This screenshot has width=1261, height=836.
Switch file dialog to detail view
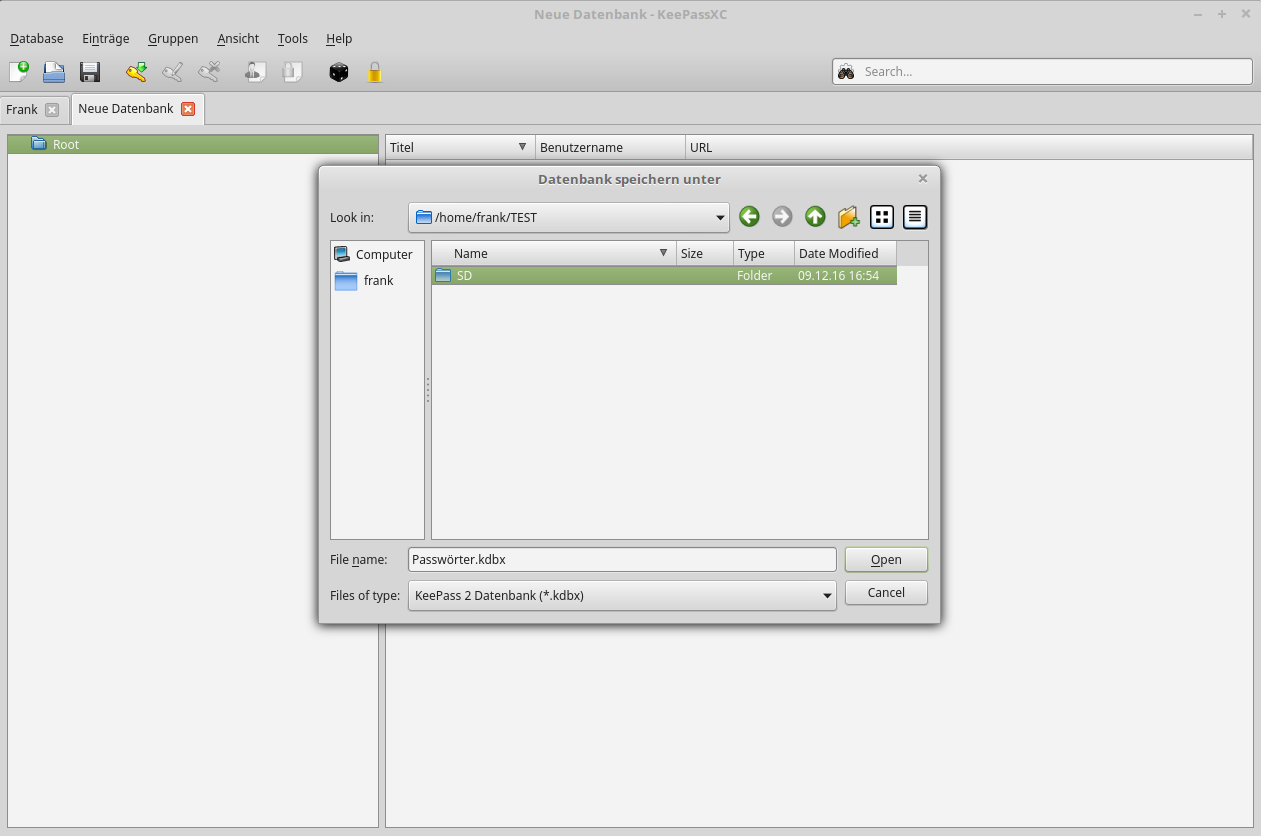pos(915,216)
